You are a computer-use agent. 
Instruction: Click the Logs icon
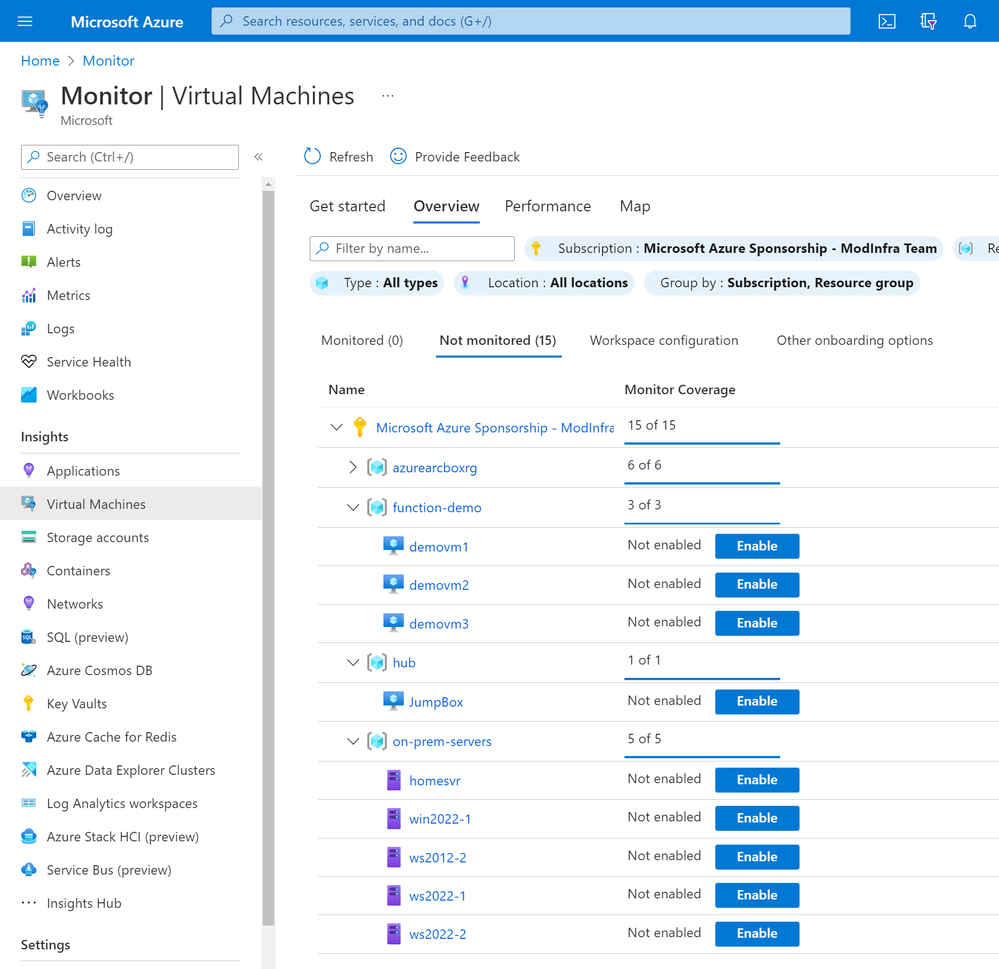[x=29, y=329]
